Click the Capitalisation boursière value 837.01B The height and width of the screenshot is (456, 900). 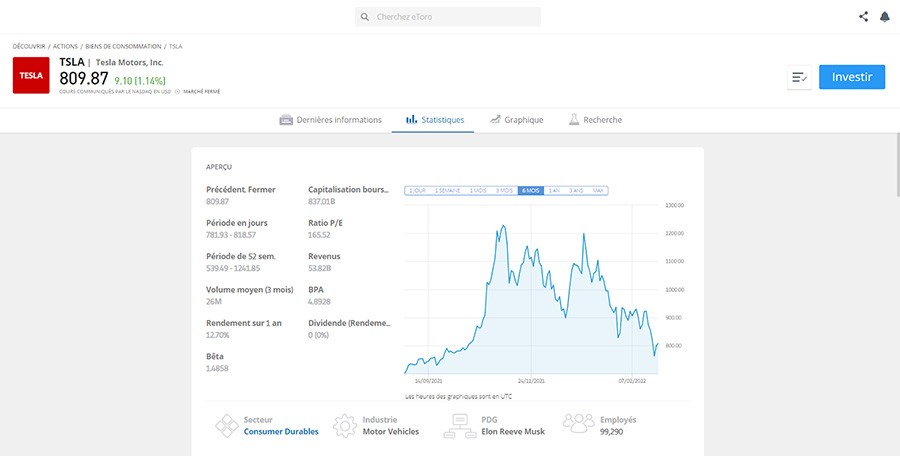(321, 202)
